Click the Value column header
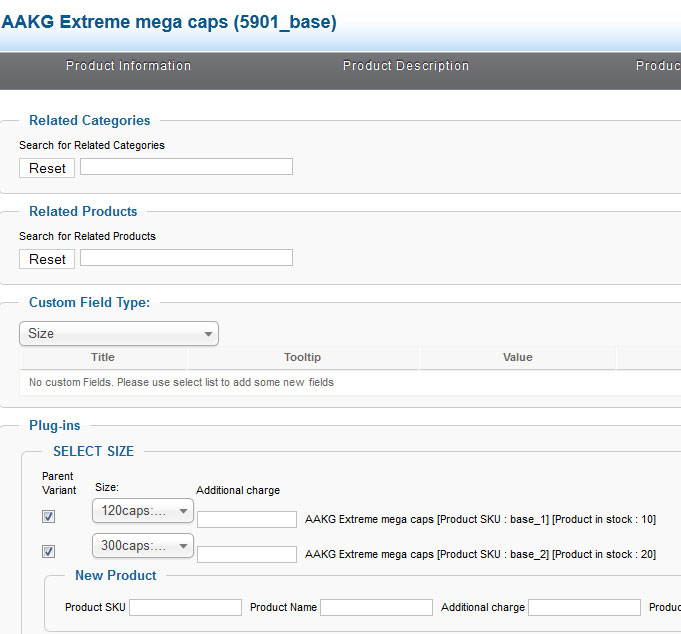 click(518, 357)
